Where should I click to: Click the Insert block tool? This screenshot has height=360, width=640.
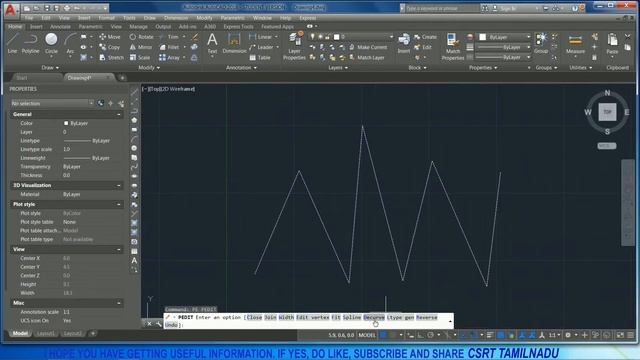tap(404, 43)
